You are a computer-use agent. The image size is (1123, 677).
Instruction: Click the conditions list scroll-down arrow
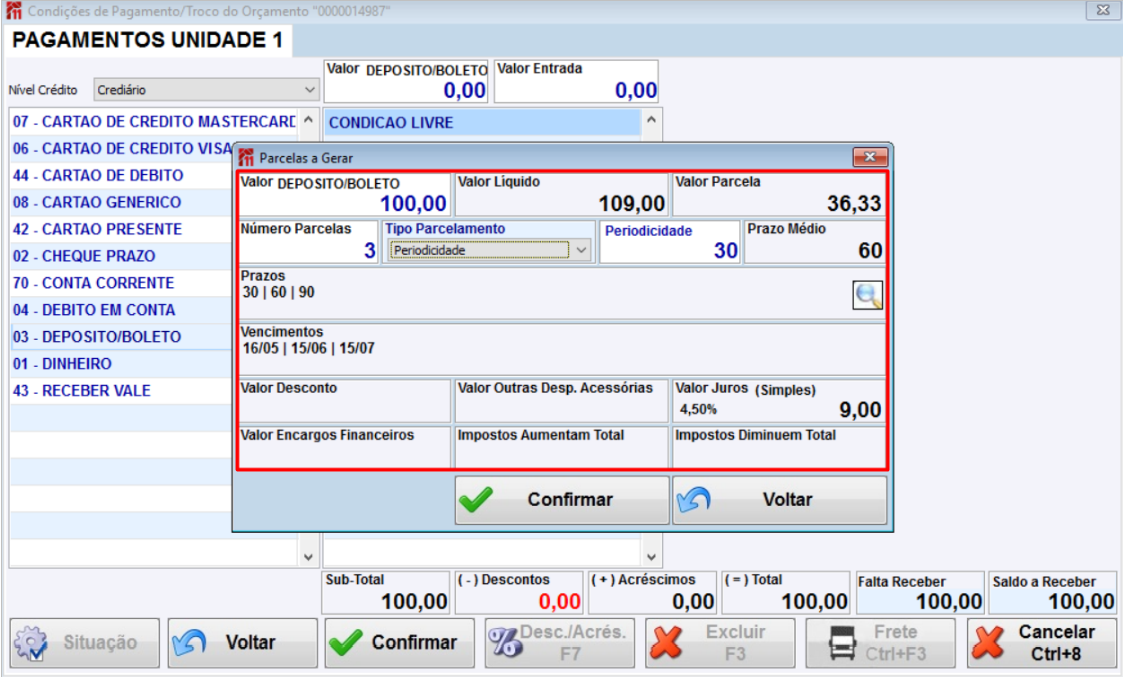[x=651, y=557]
